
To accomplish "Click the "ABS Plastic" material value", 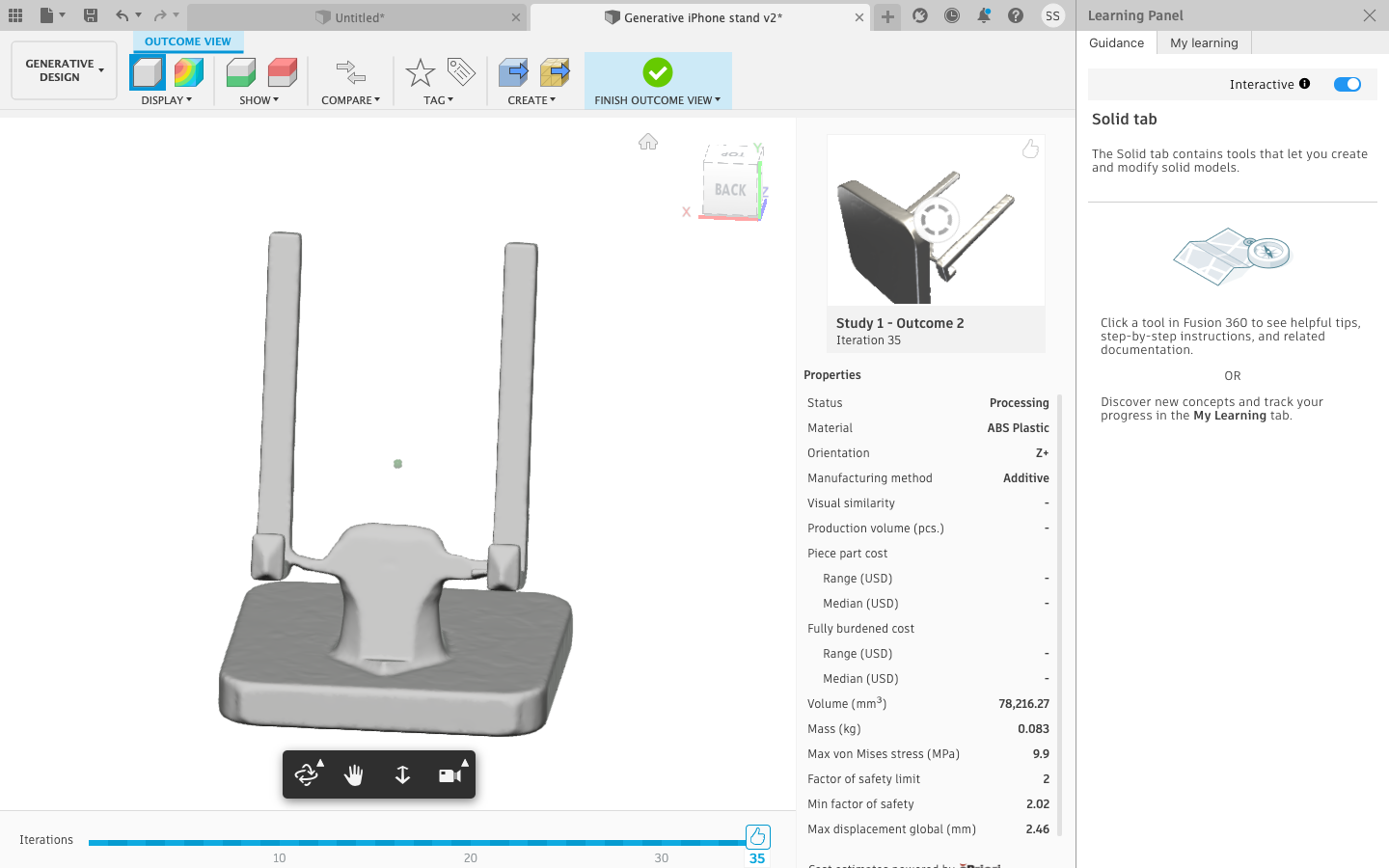I will (1018, 428).
